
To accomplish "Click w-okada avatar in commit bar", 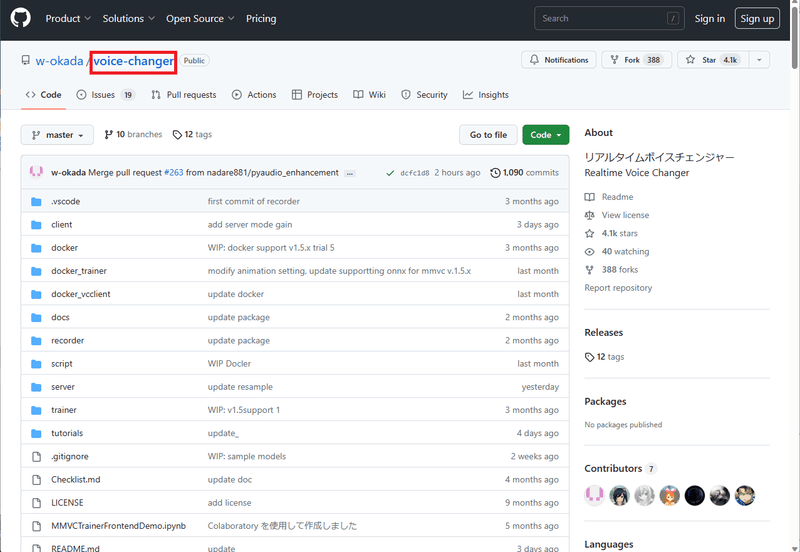I will (x=36, y=172).
